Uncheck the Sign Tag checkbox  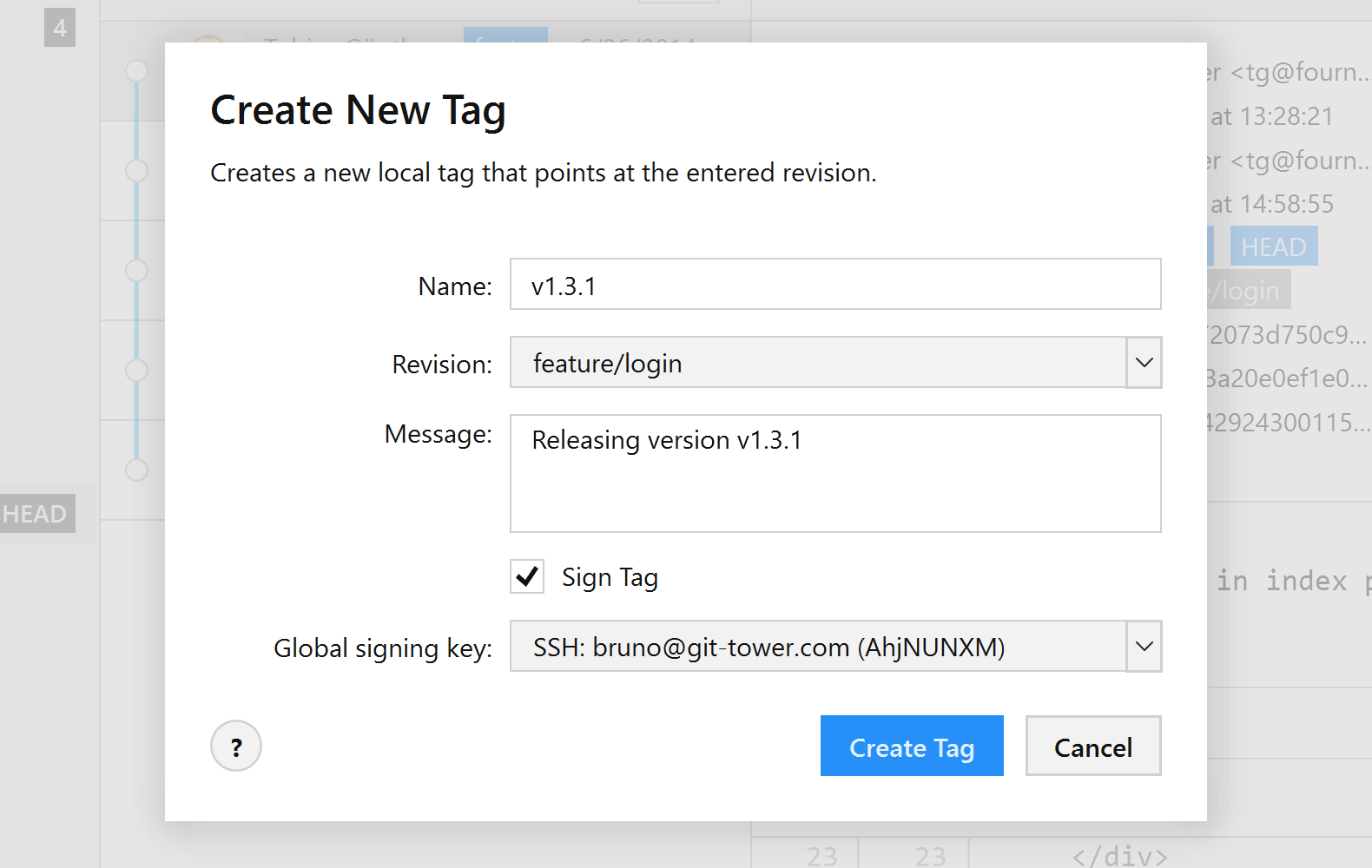(x=527, y=576)
